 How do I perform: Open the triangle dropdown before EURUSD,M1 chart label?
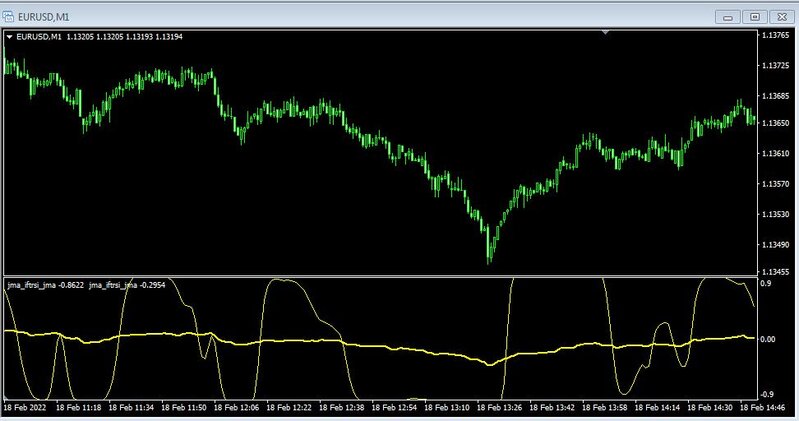[9, 37]
